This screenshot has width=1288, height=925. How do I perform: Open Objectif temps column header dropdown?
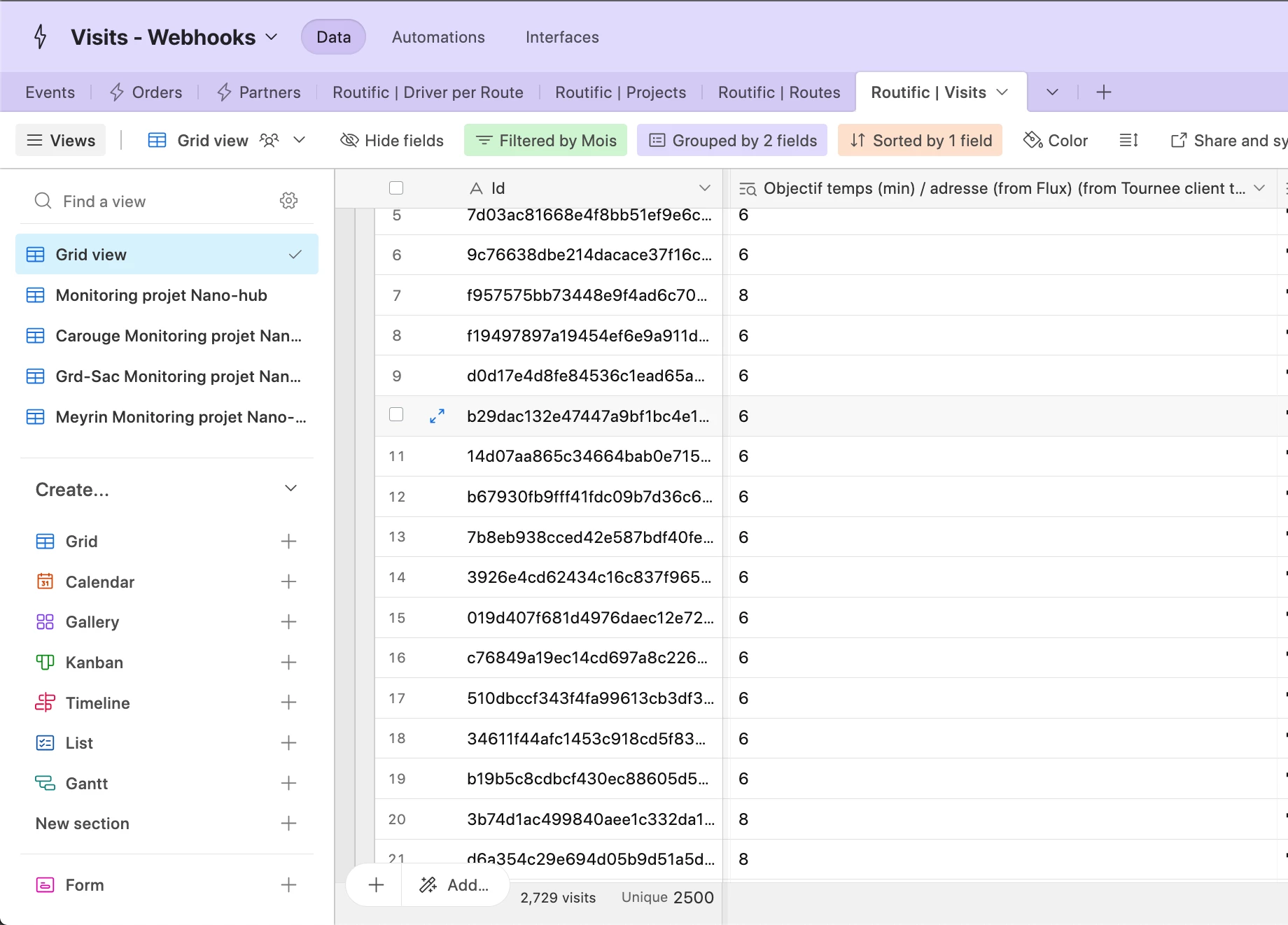pyautogui.click(x=1259, y=188)
